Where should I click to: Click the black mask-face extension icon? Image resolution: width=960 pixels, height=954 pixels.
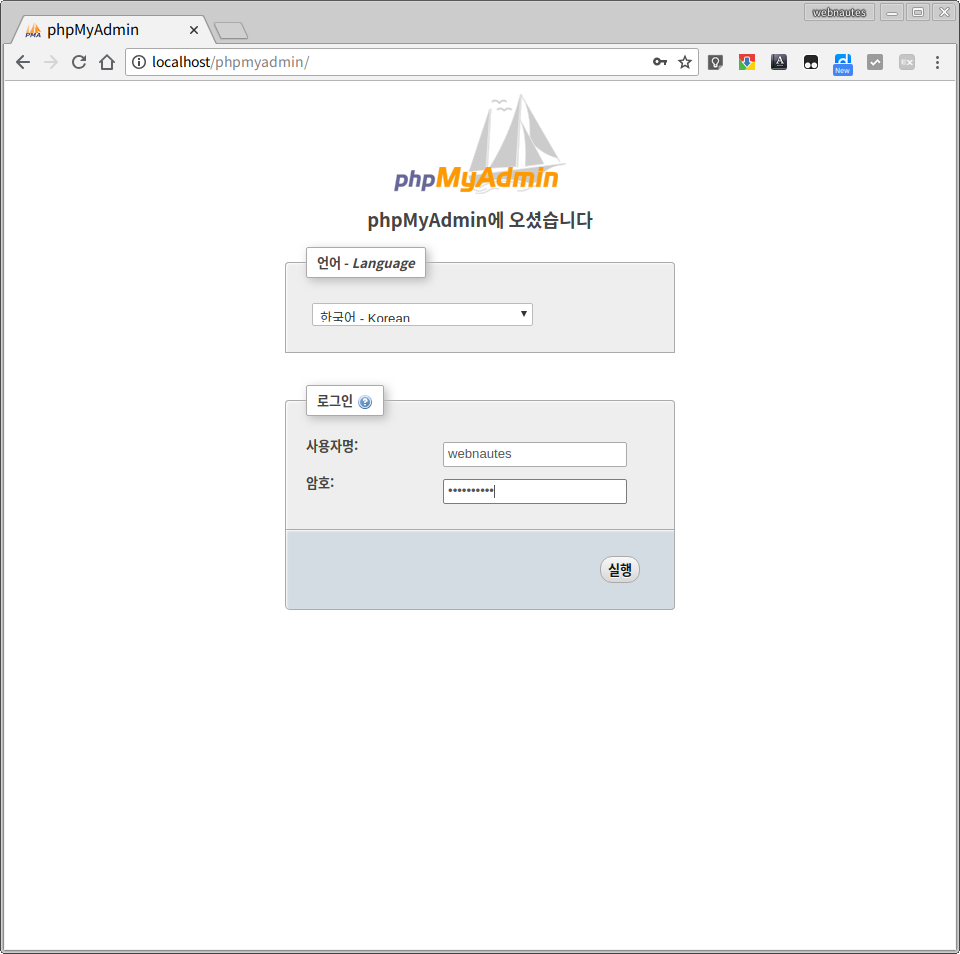coord(811,62)
